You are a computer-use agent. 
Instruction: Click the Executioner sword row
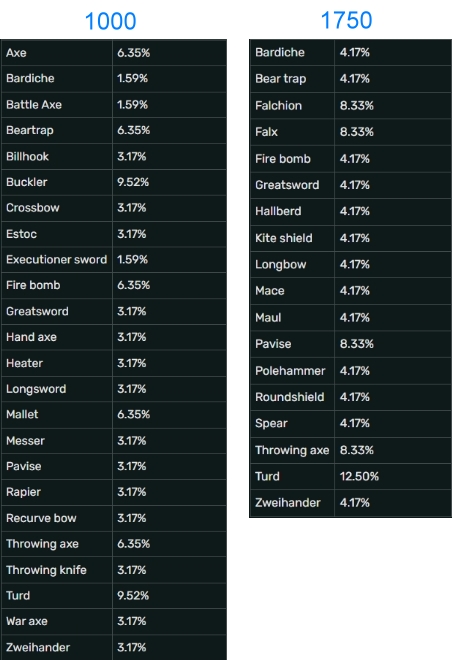[x=114, y=260]
